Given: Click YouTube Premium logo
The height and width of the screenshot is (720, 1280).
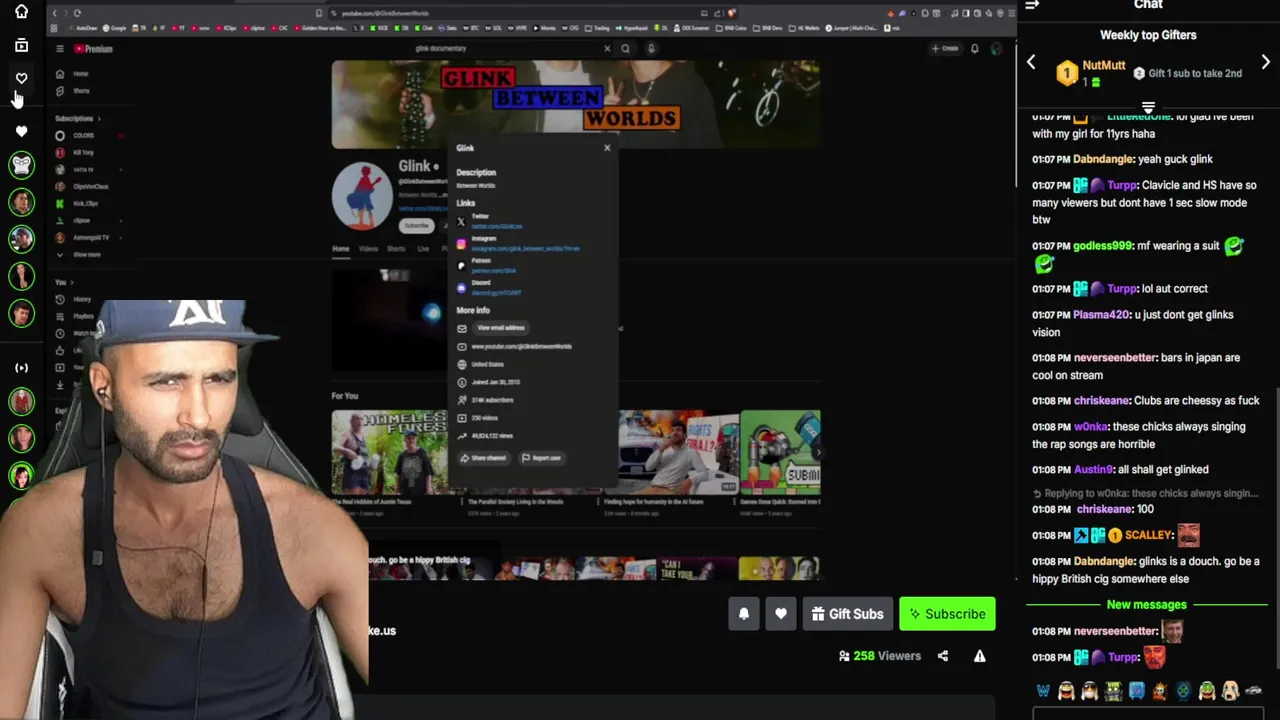Looking at the screenshot, I should pyautogui.click(x=93, y=49).
